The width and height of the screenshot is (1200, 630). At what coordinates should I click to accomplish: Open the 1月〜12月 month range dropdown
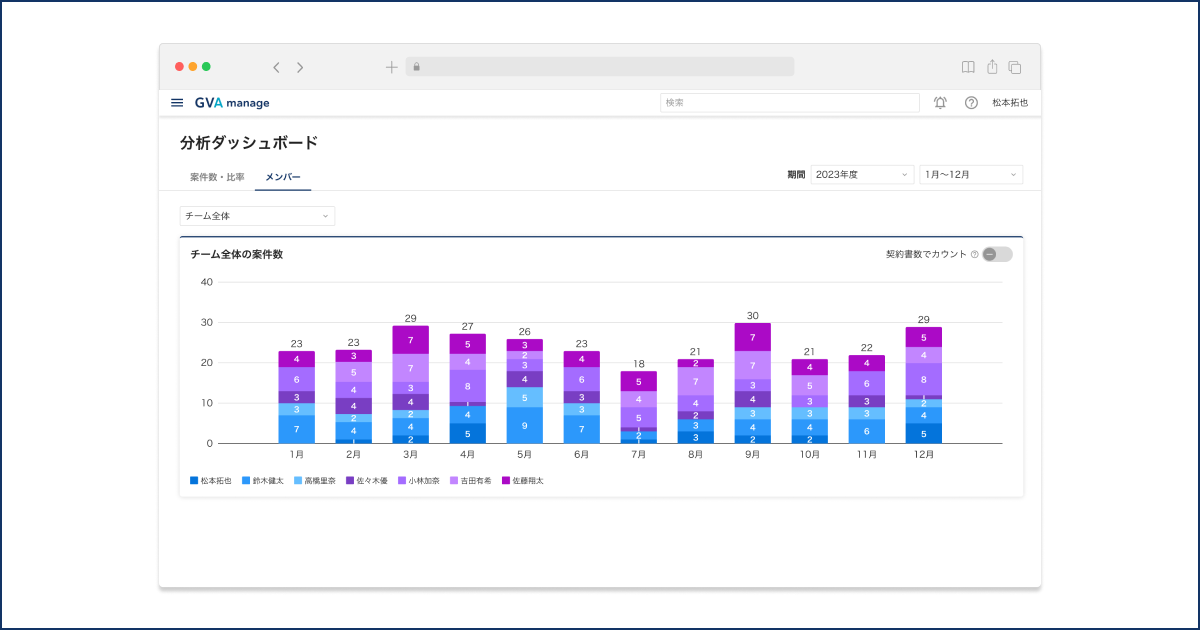tap(970, 175)
